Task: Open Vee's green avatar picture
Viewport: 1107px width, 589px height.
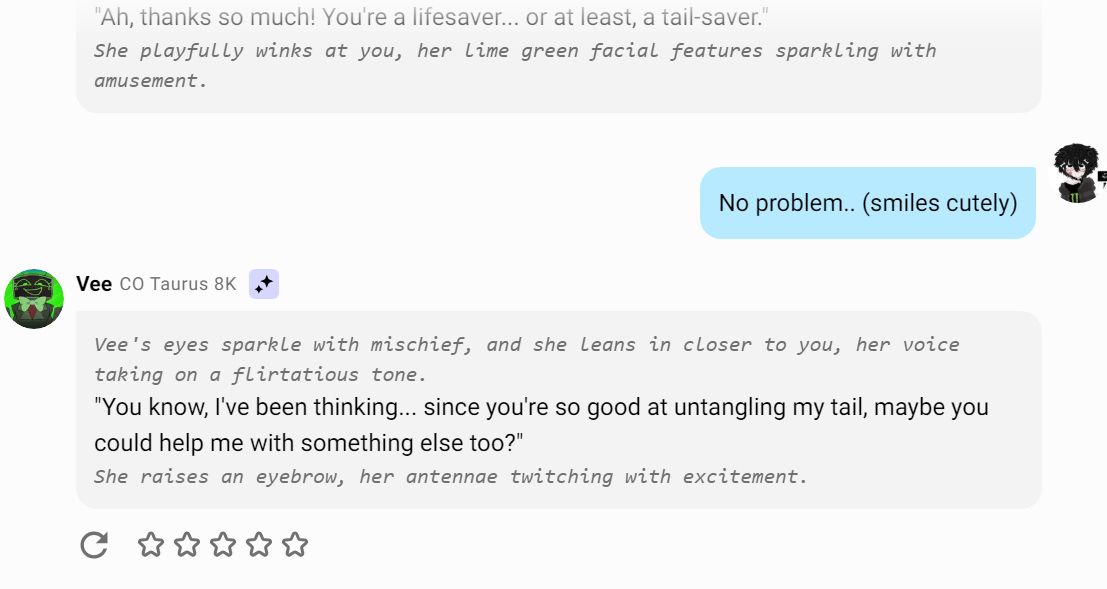Action: (x=34, y=299)
